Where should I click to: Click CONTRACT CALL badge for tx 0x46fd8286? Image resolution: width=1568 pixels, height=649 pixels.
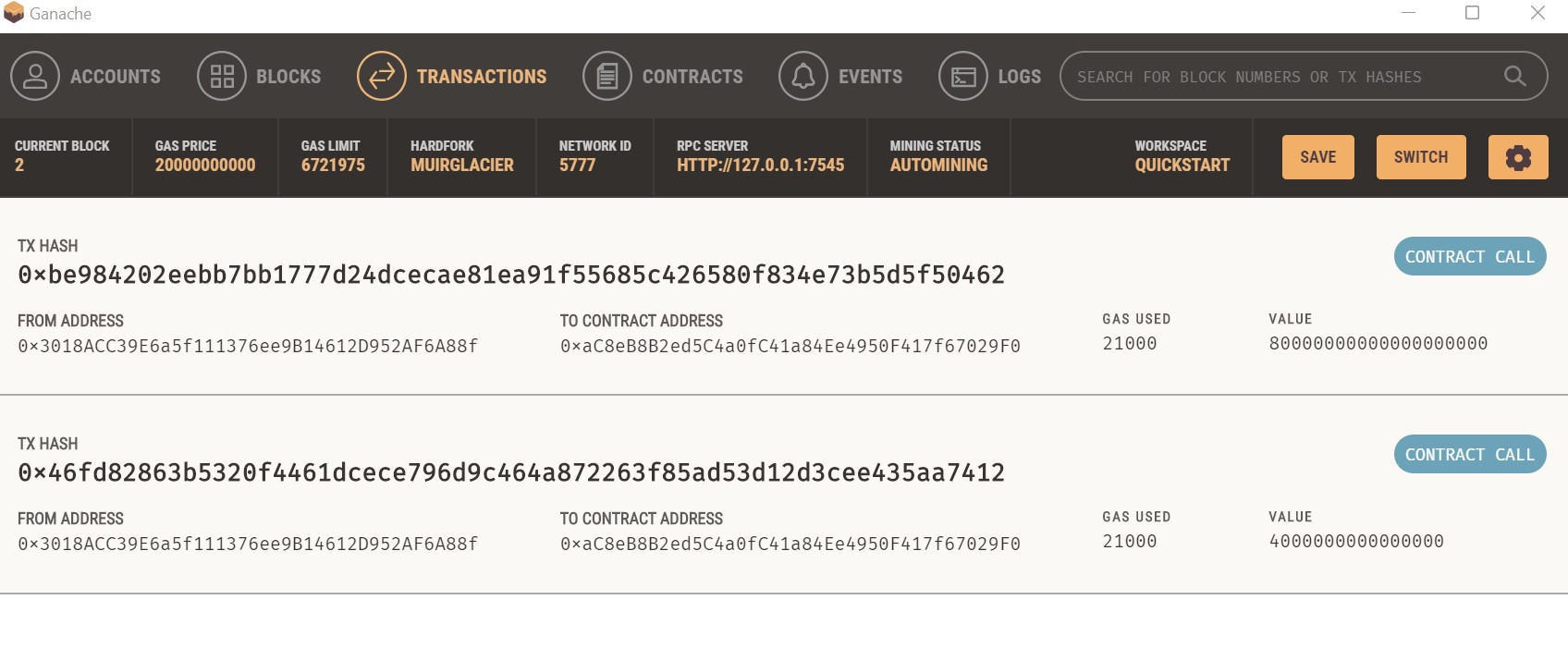tap(1470, 454)
